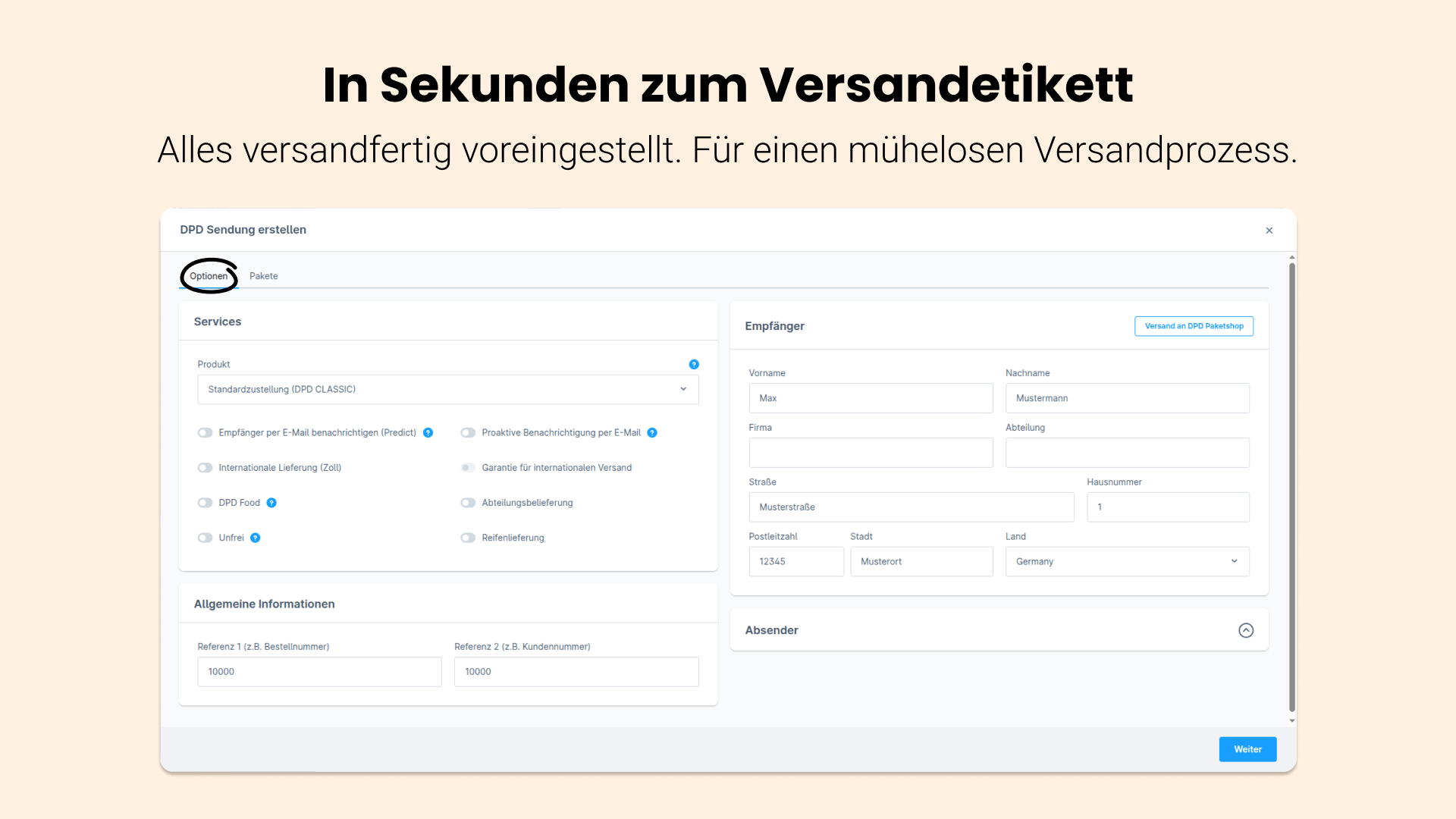Click the Referenz 1 (z.B. Bestellnummer) field

pyautogui.click(x=319, y=672)
